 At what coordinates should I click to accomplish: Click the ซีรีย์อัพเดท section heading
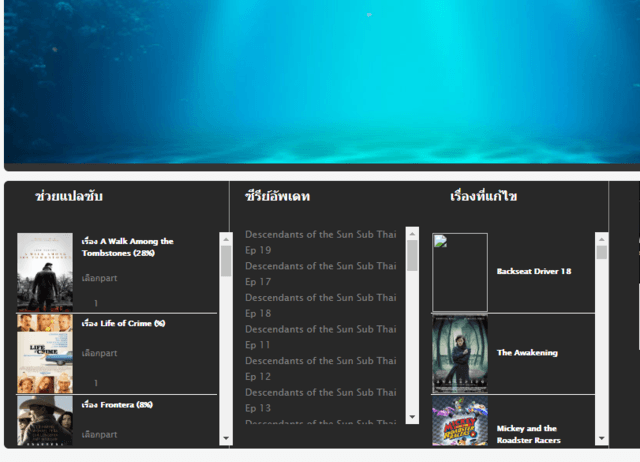click(278, 196)
